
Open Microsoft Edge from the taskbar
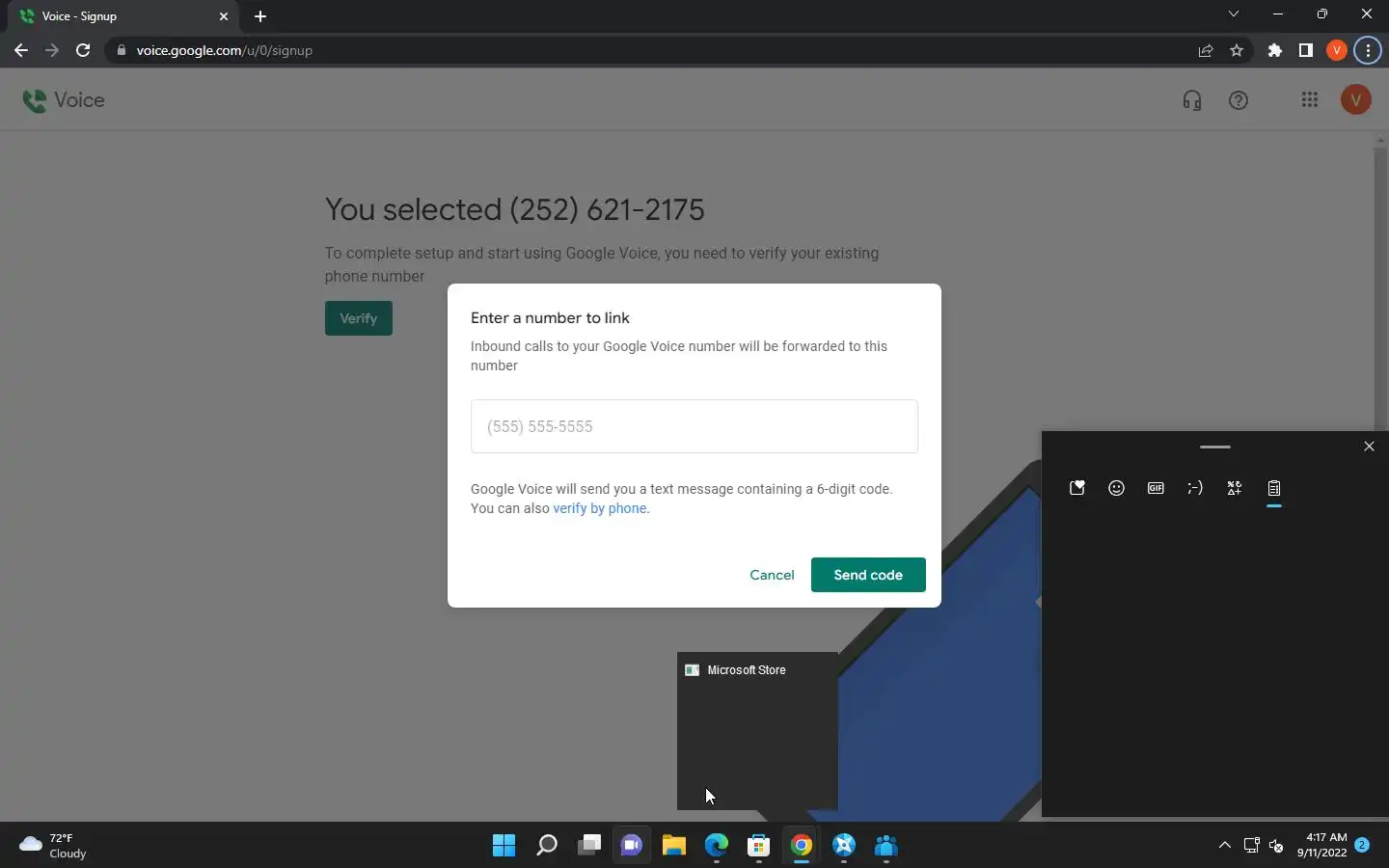(716, 846)
